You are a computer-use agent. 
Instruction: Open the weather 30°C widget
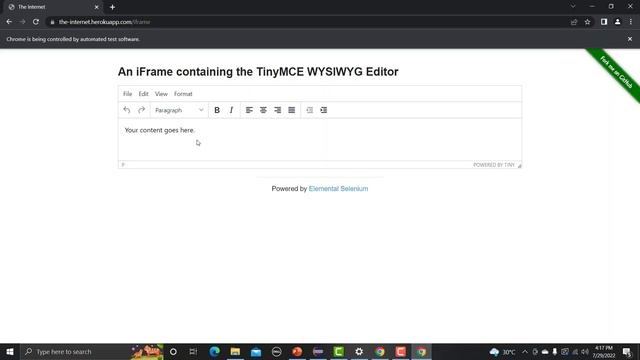point(502,351)
